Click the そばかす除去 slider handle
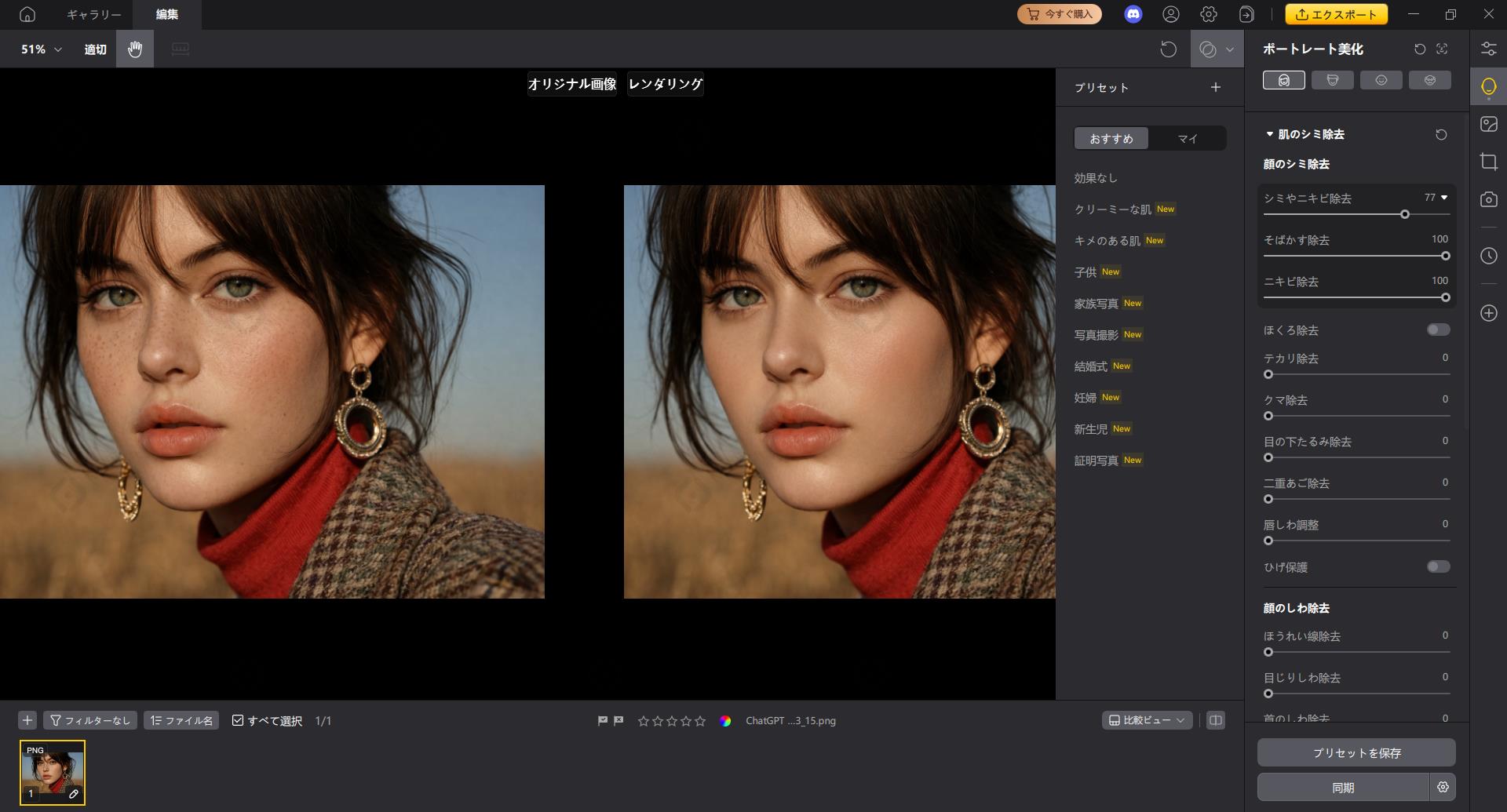1507x812 pixels. click(1445, 256)
